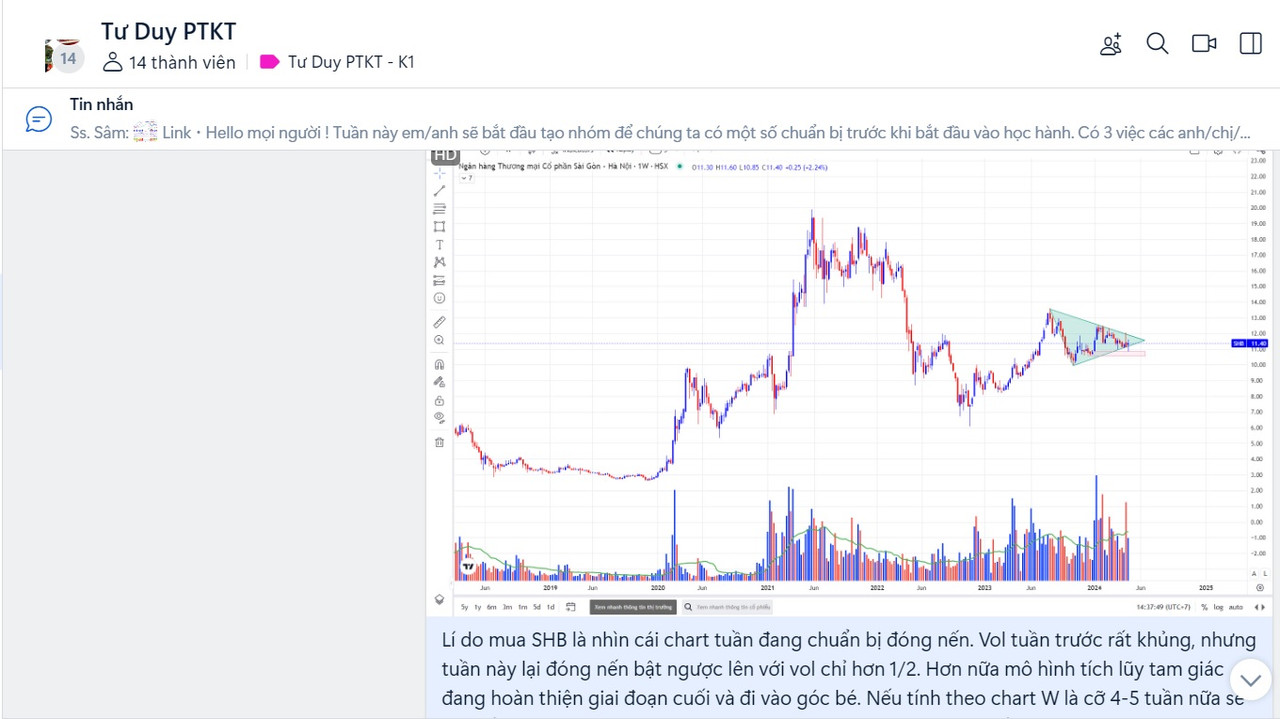
Task: Click the Tư Duy PTKT group title
Action: pos(168,31)
